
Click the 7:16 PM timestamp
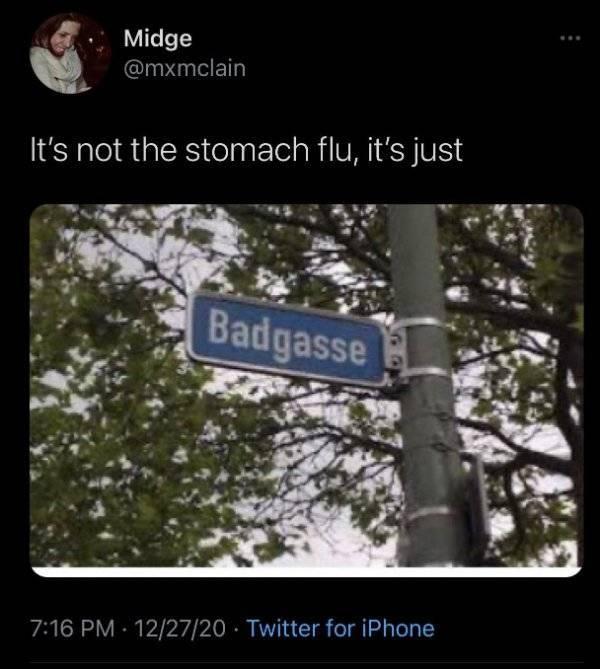(73, 628)
